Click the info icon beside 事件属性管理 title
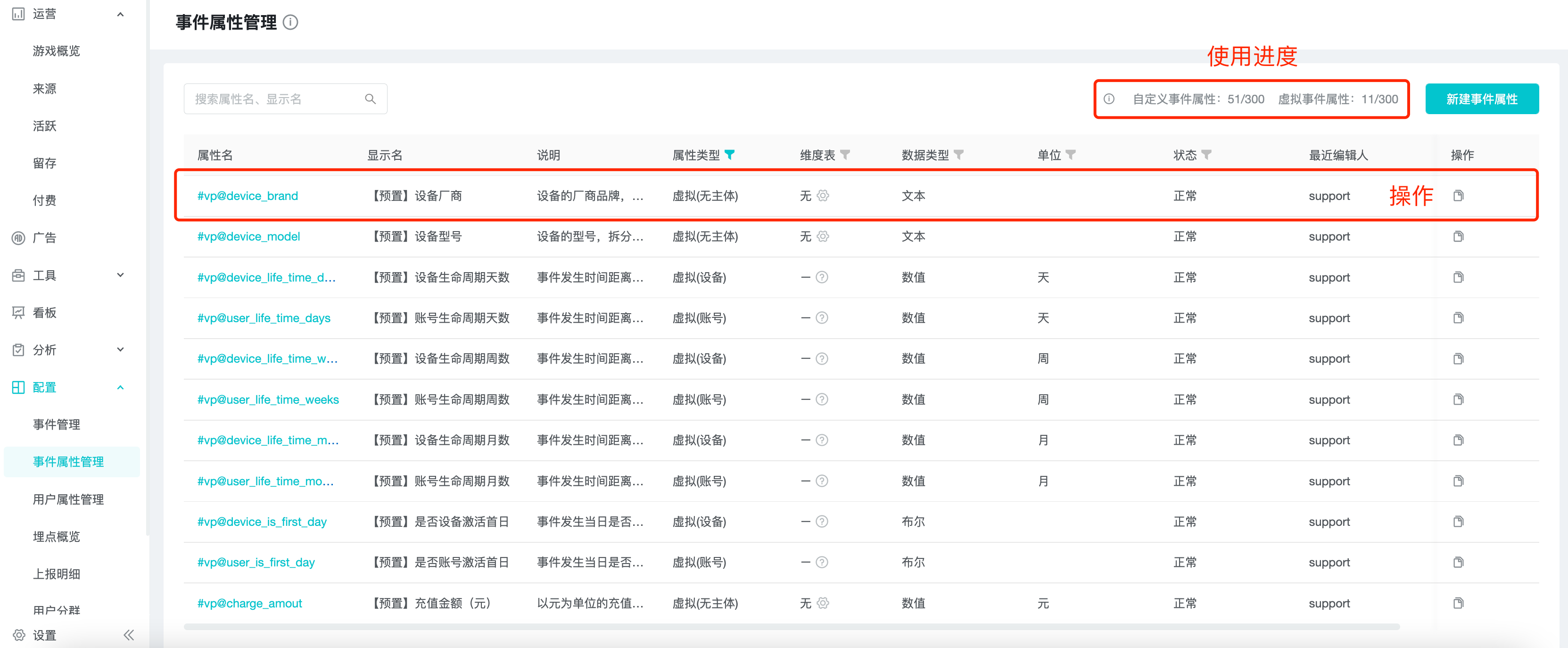This screenshot has height=648, width=1568. (x=290, y=23)
